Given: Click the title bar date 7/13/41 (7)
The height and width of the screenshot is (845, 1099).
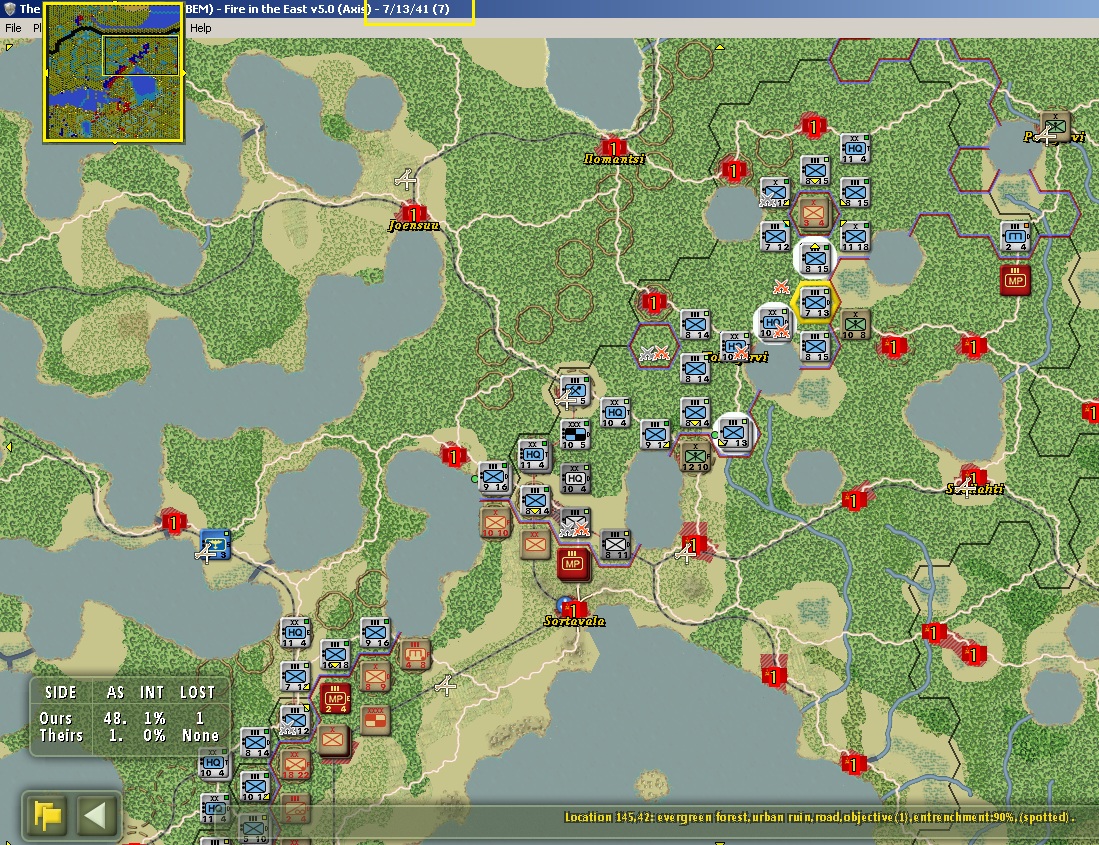Looking at the screenshot, I should 416,9.
